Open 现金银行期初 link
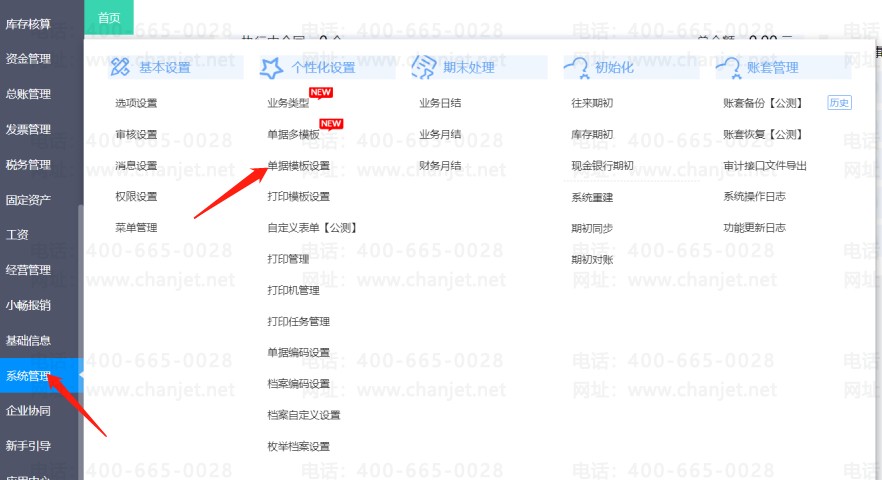The image size is (882, 480). pyautogui.click(x=602, y=165)
